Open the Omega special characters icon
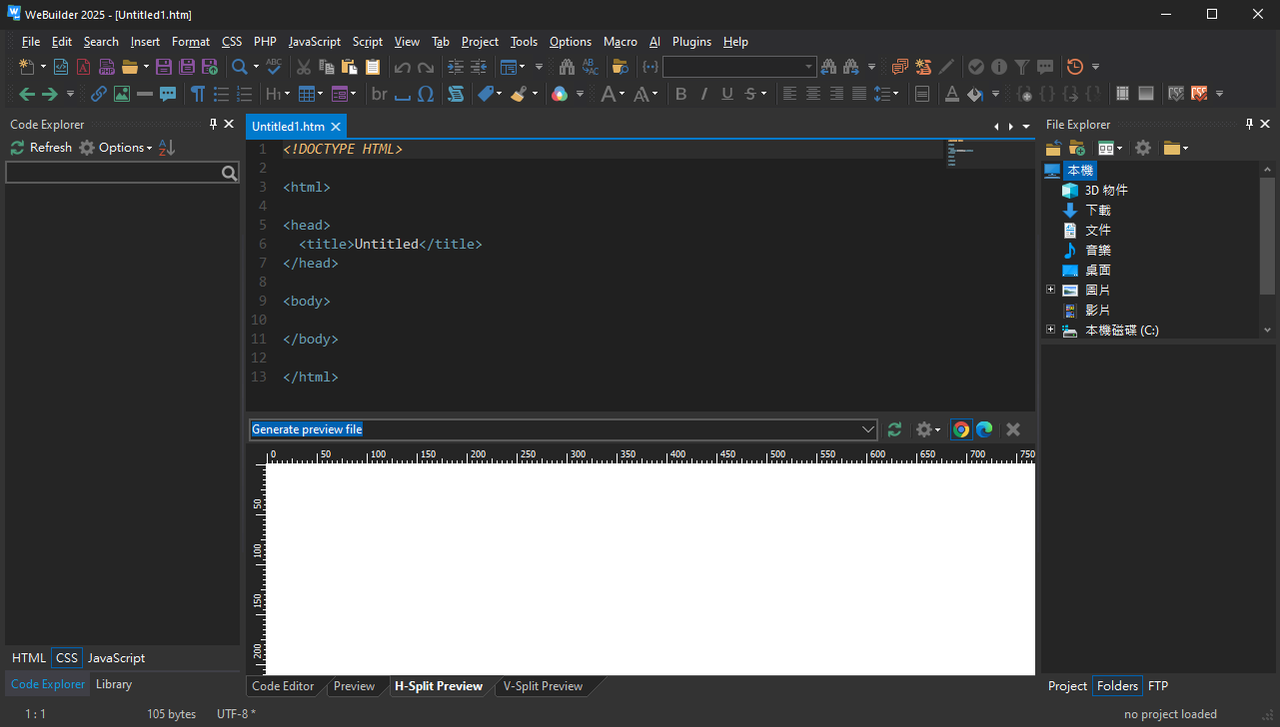1280x727 pixels. click(425, 94)
